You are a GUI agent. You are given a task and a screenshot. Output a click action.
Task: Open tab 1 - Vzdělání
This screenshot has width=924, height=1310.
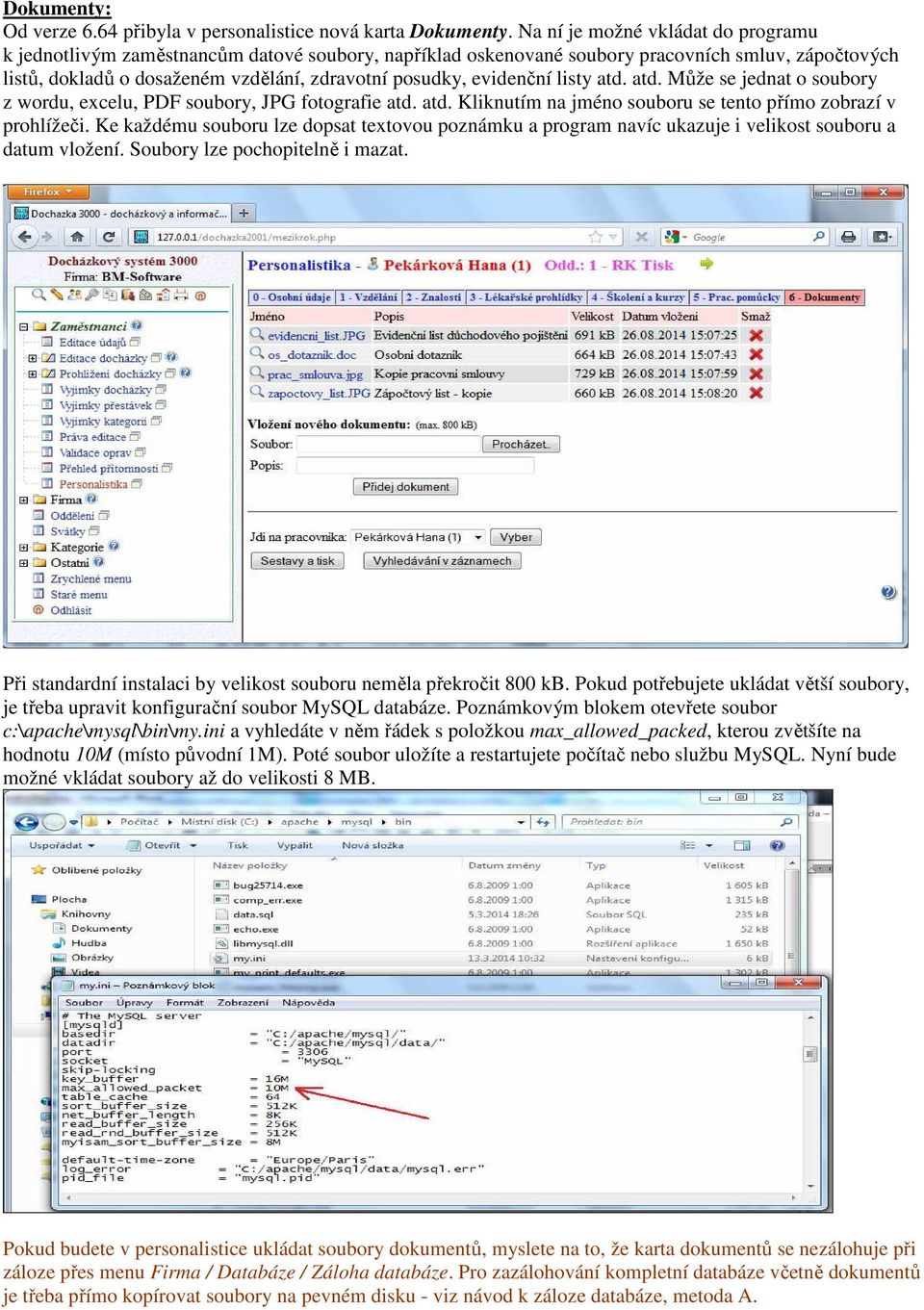[369, 297]
